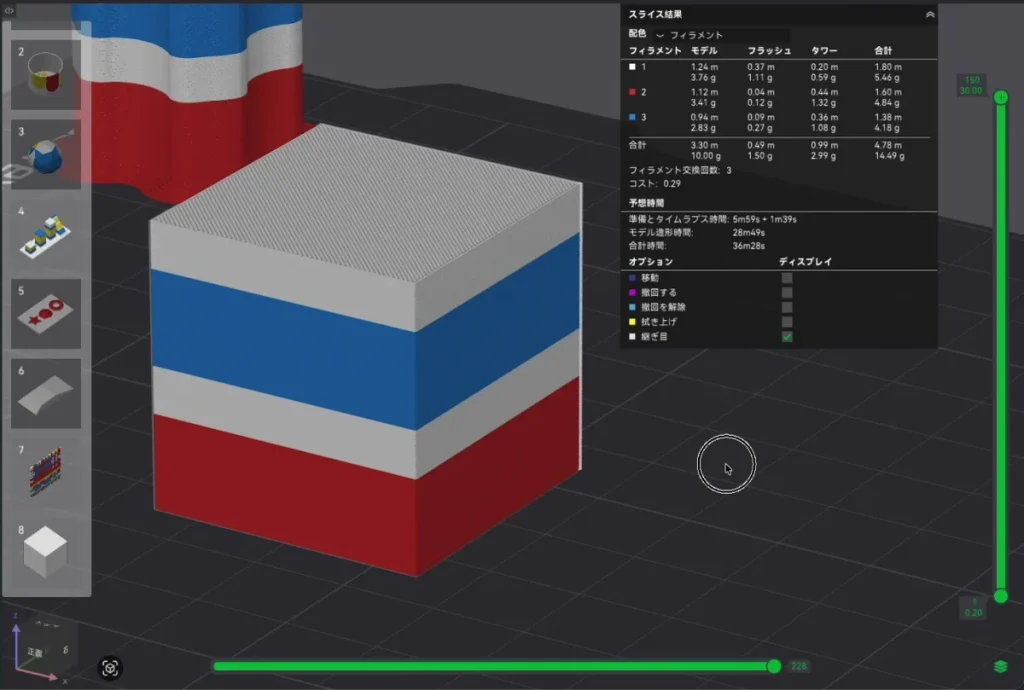Choose the plate 6 thumbnail

point(46,393)
